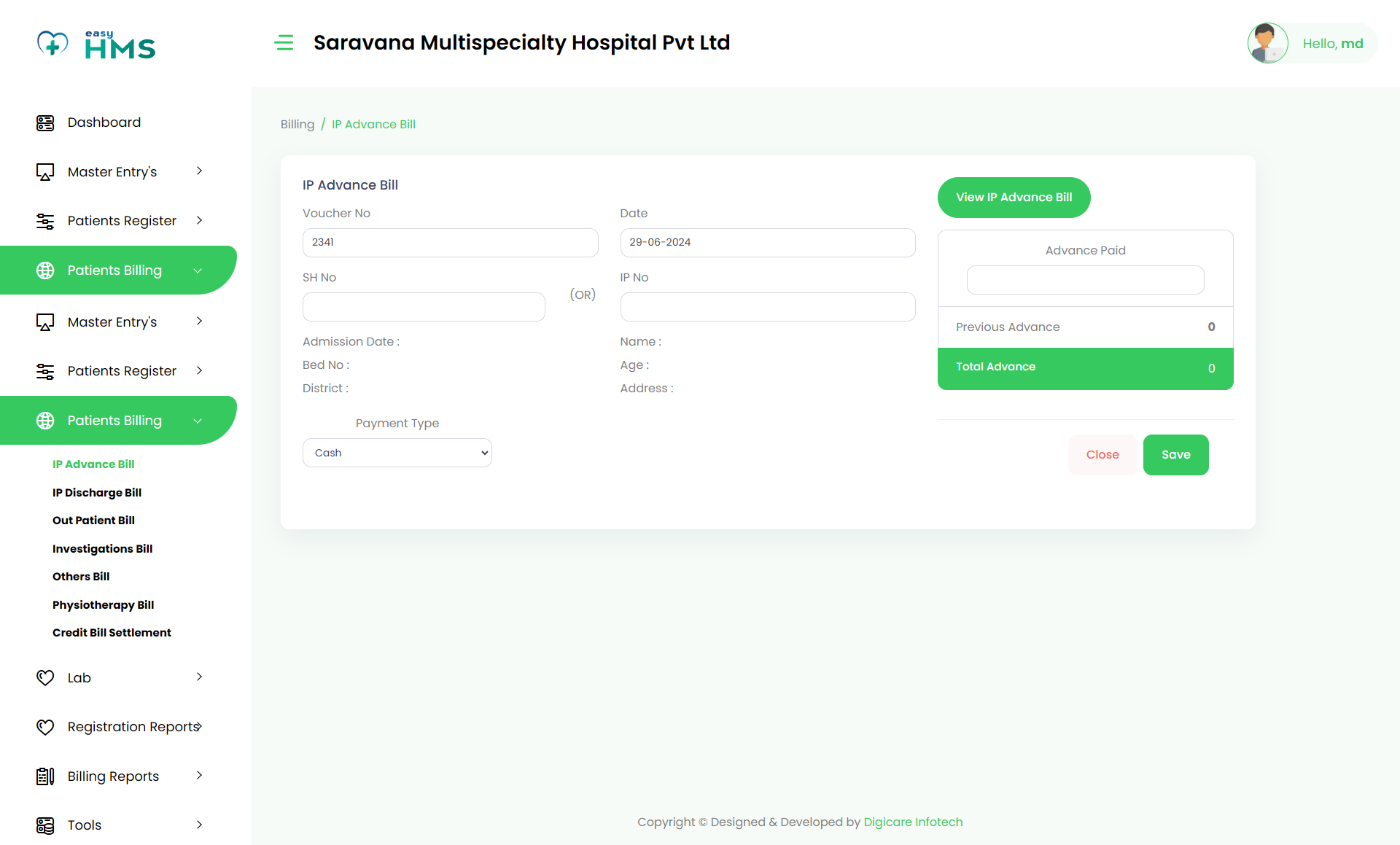This screenshot has height=845, width=1400.
Task: Open the Payment Type dropdown
Action: click(397, 453)
